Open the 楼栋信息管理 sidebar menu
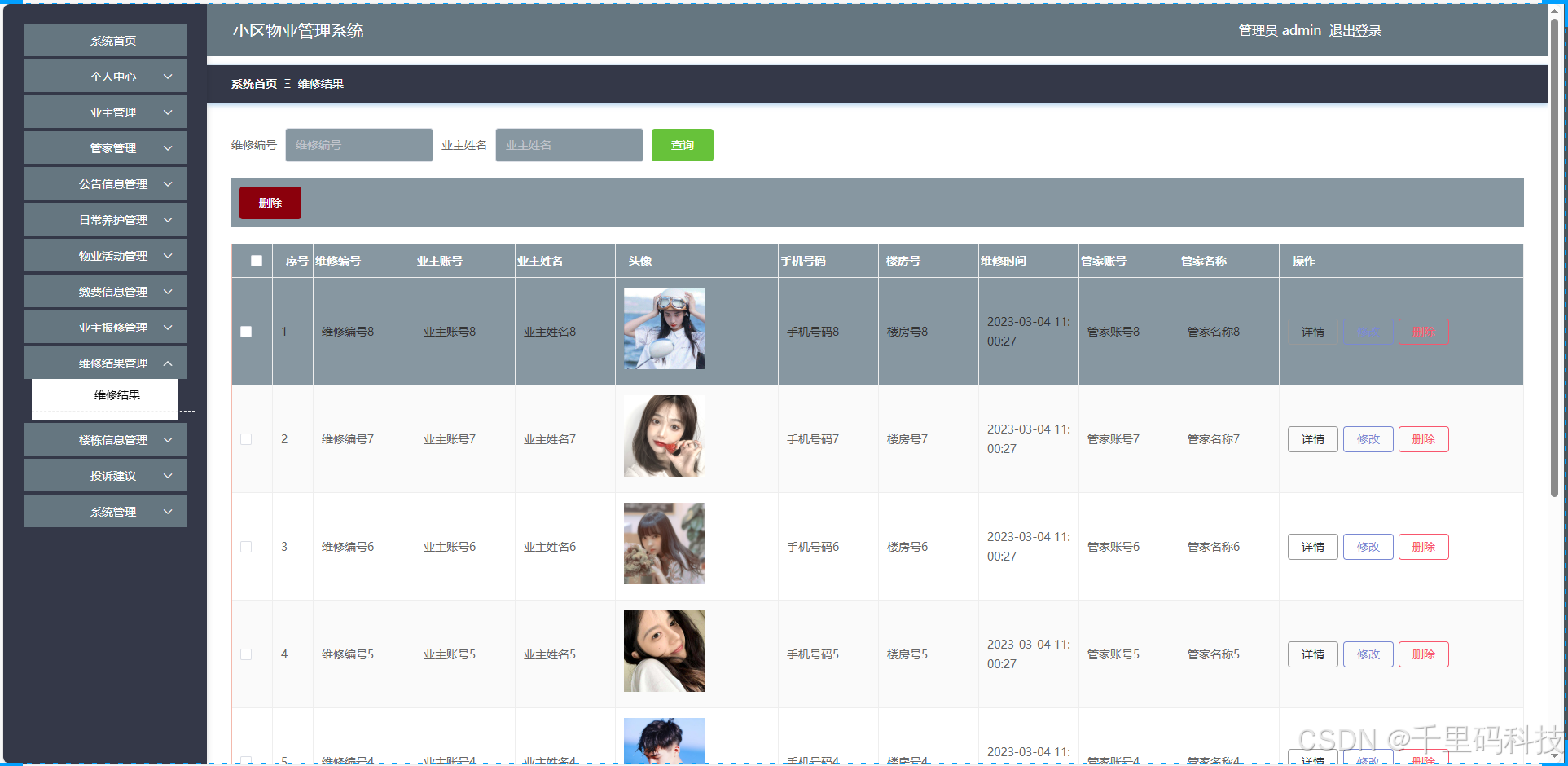 click(x=105, y=440)
